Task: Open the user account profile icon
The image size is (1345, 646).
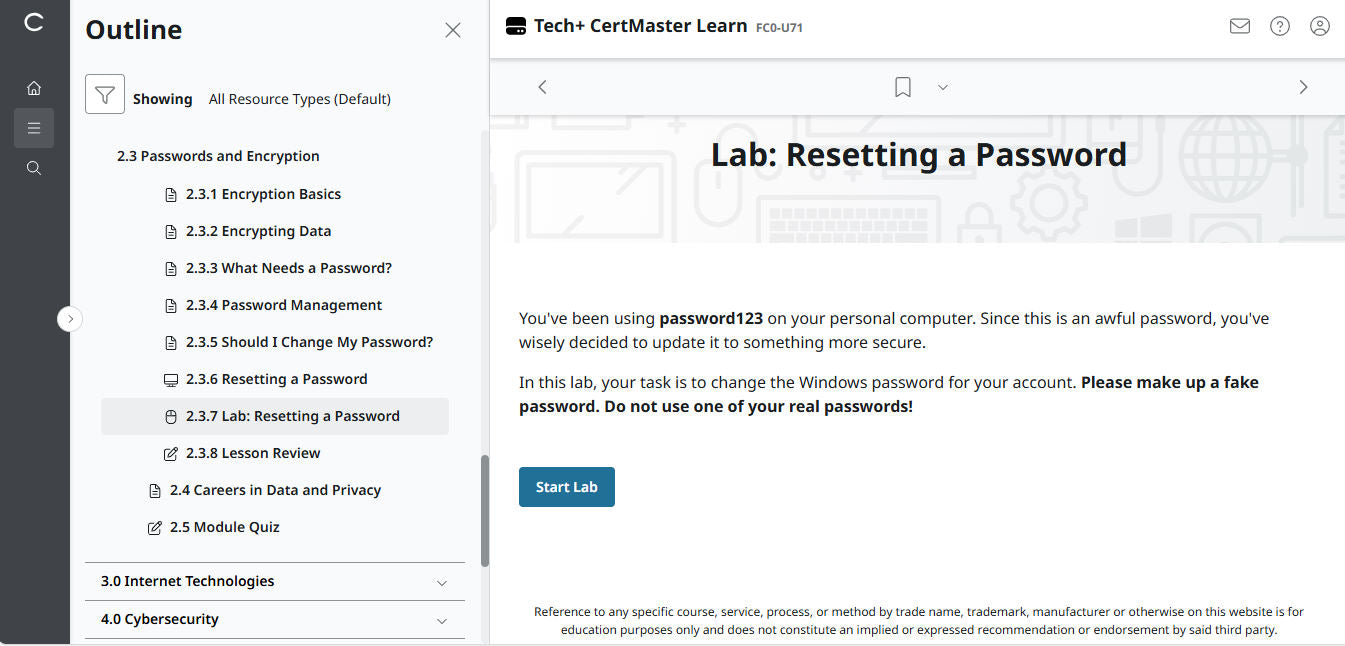Action: [1320, 26]
